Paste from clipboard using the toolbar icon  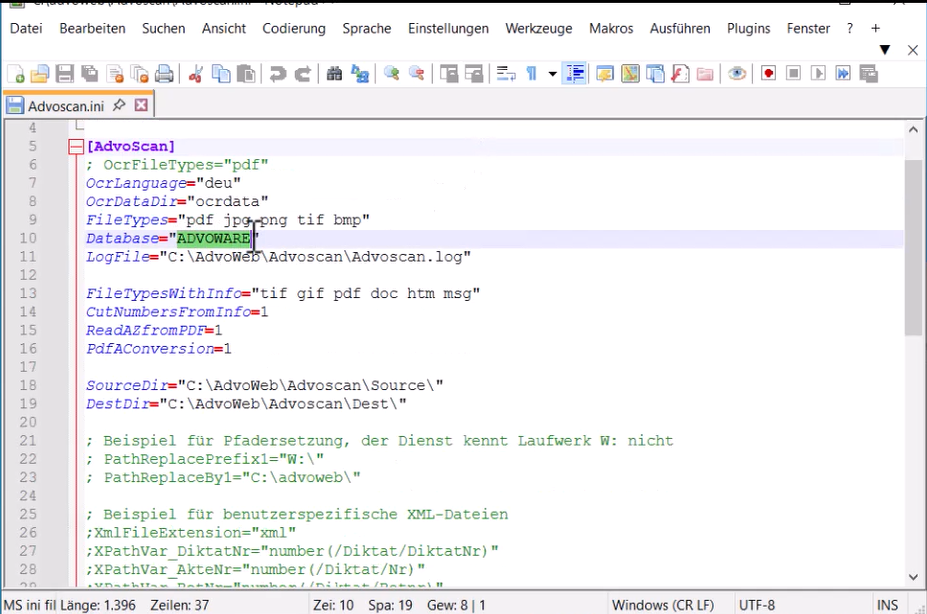coord(246,74)
